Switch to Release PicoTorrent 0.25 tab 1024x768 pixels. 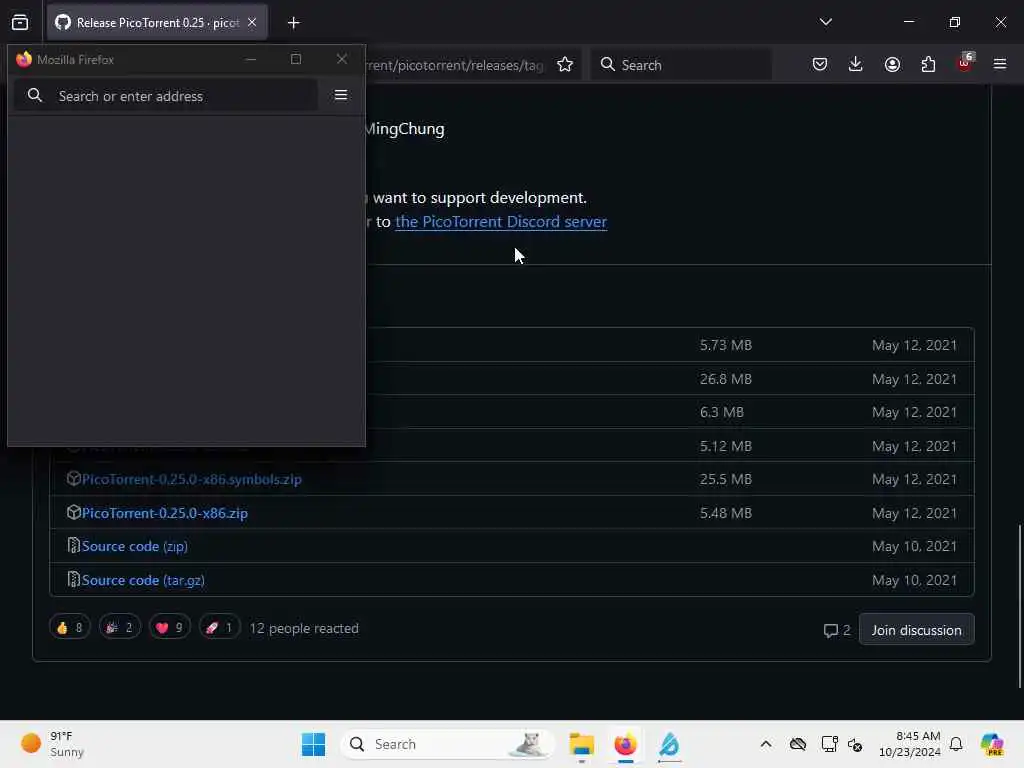[x=157, y=23]
